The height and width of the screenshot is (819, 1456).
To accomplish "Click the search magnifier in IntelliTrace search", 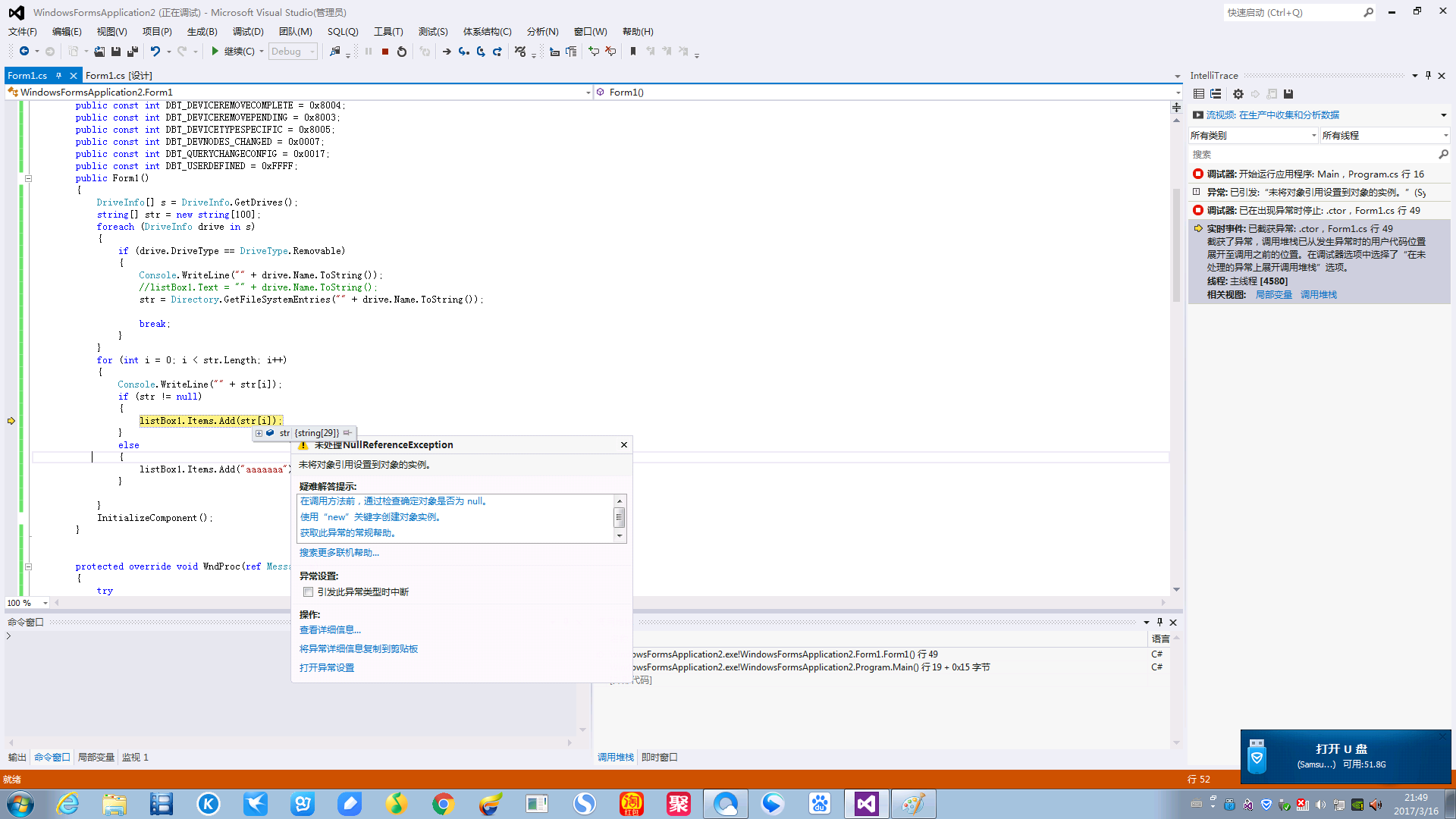I will point(1443,154).
